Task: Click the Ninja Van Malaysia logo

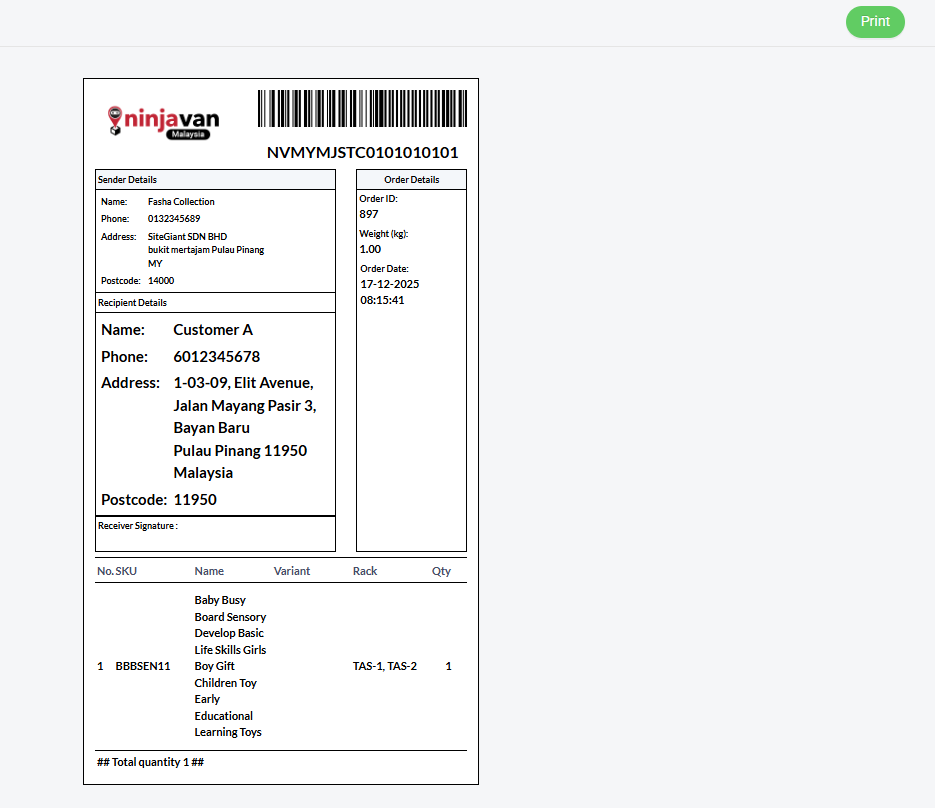Action: tap(163, 122)
